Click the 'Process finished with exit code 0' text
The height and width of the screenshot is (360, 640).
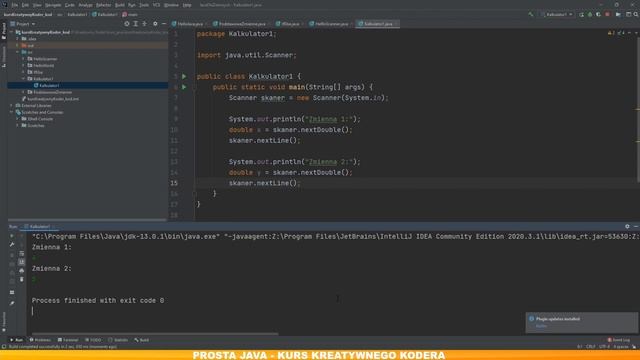tap(98, 300)
